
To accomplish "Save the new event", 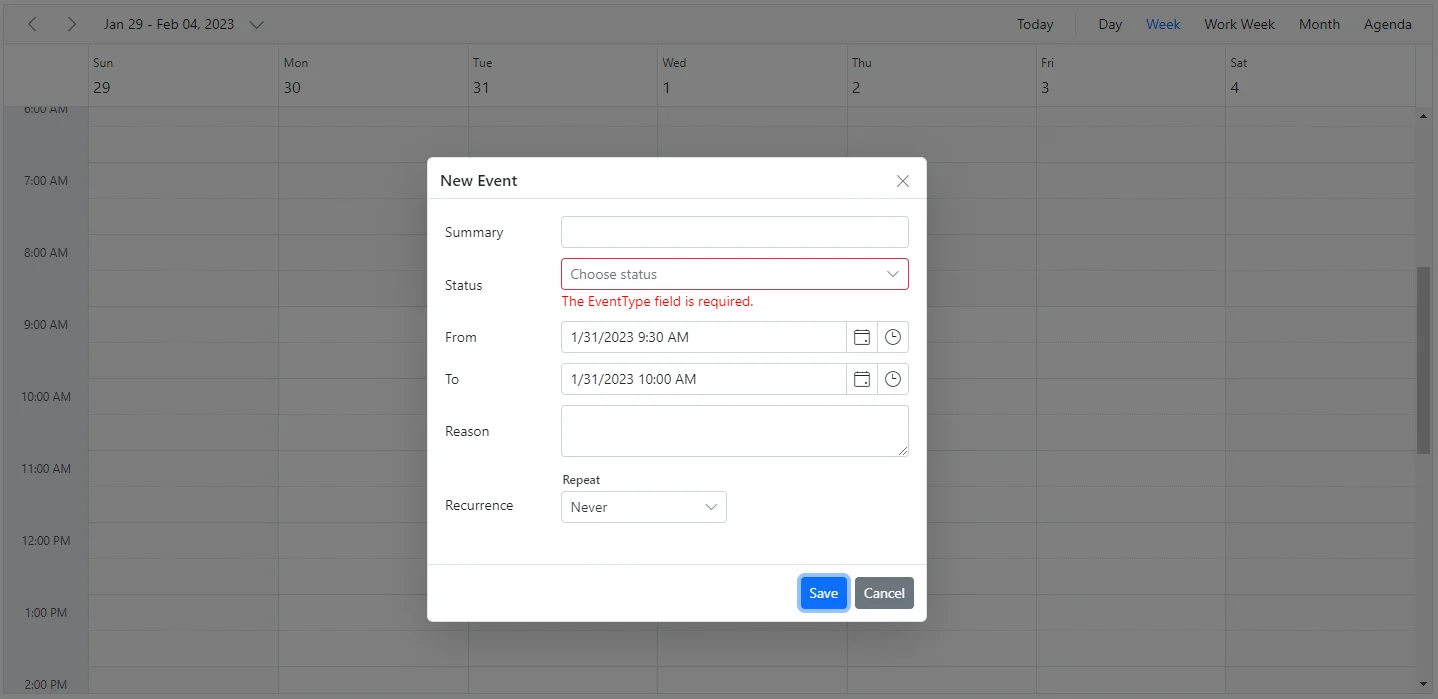I will 824,593.
